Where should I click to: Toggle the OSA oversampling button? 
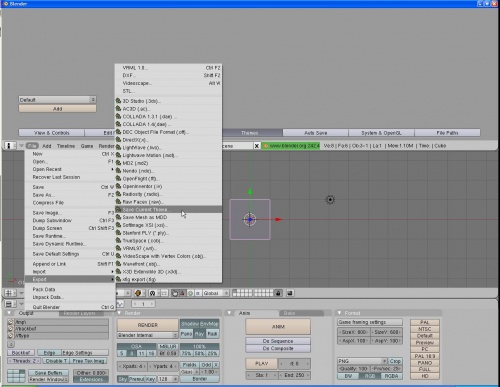pyautogui.click(x=136, y=346)
